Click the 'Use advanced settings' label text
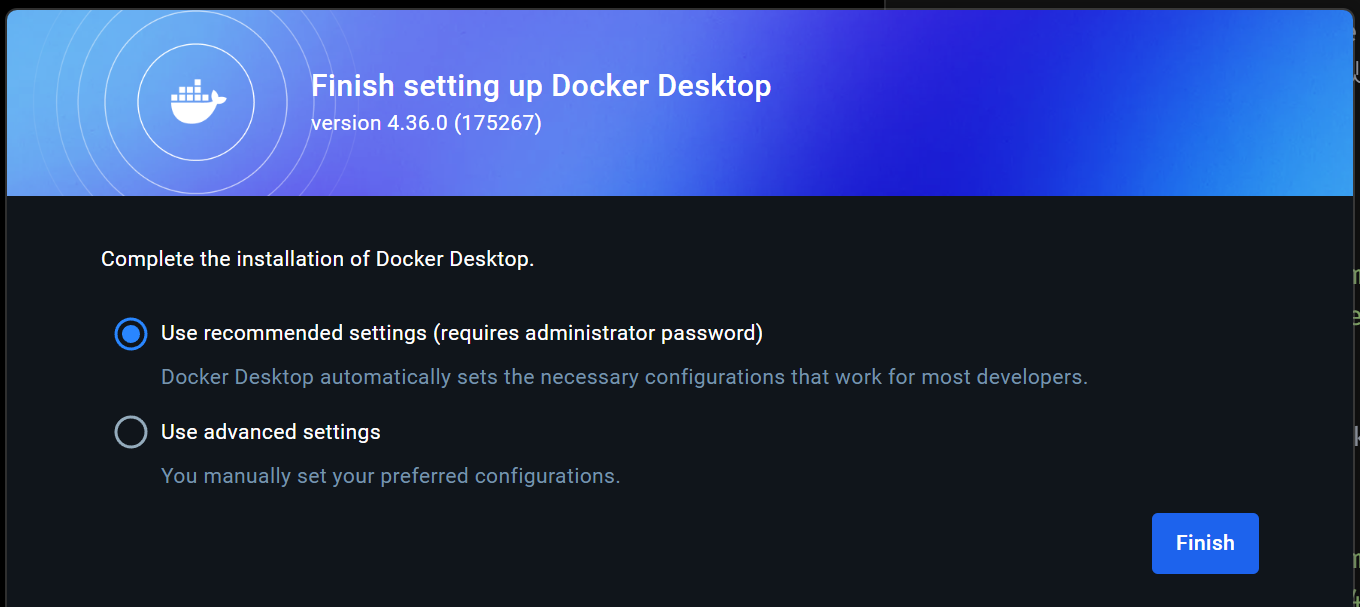The width and height of the screenshot is (1360, 607). tap(271, 432)
